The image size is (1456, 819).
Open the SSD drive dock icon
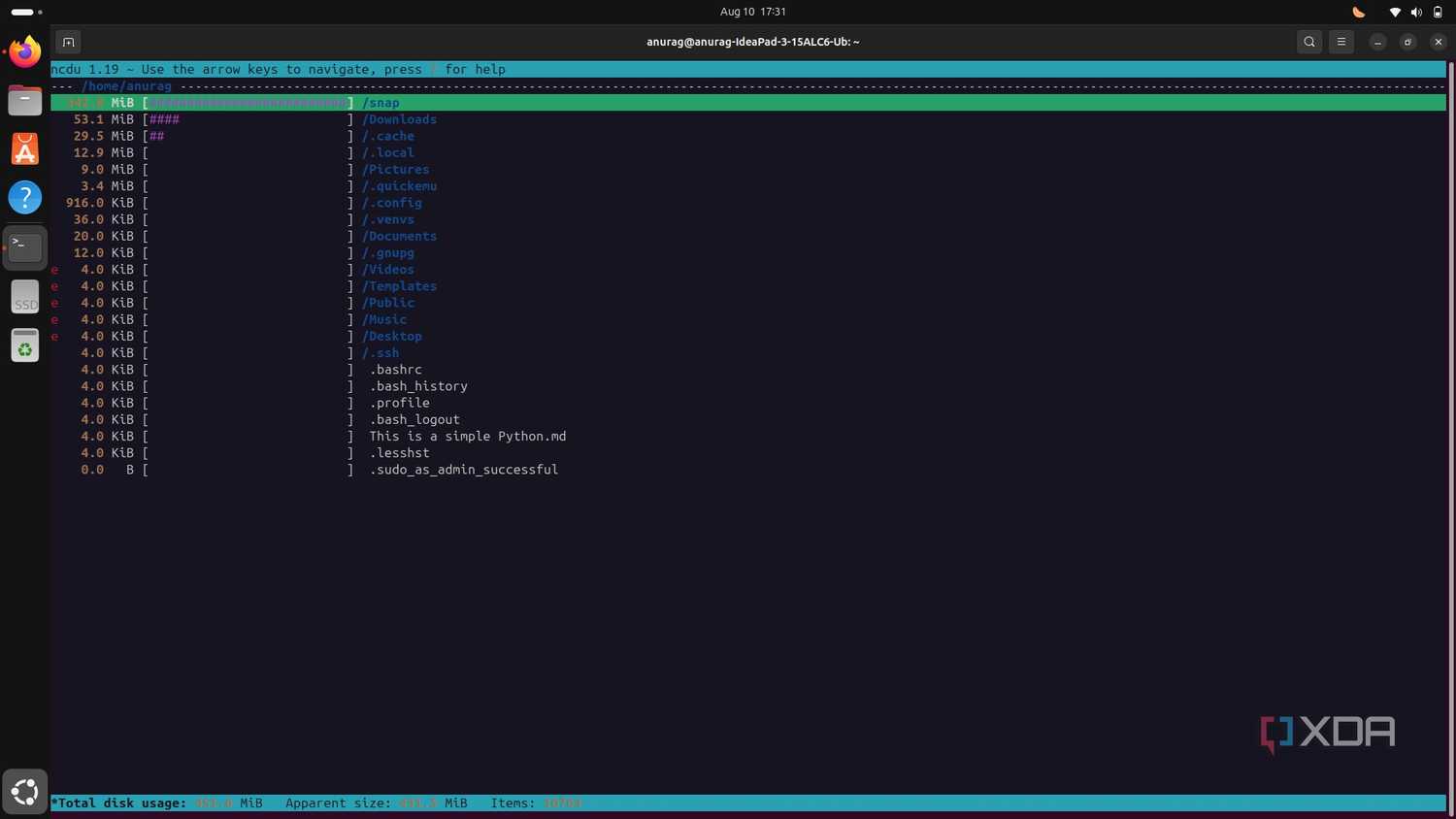pos(25,297)
